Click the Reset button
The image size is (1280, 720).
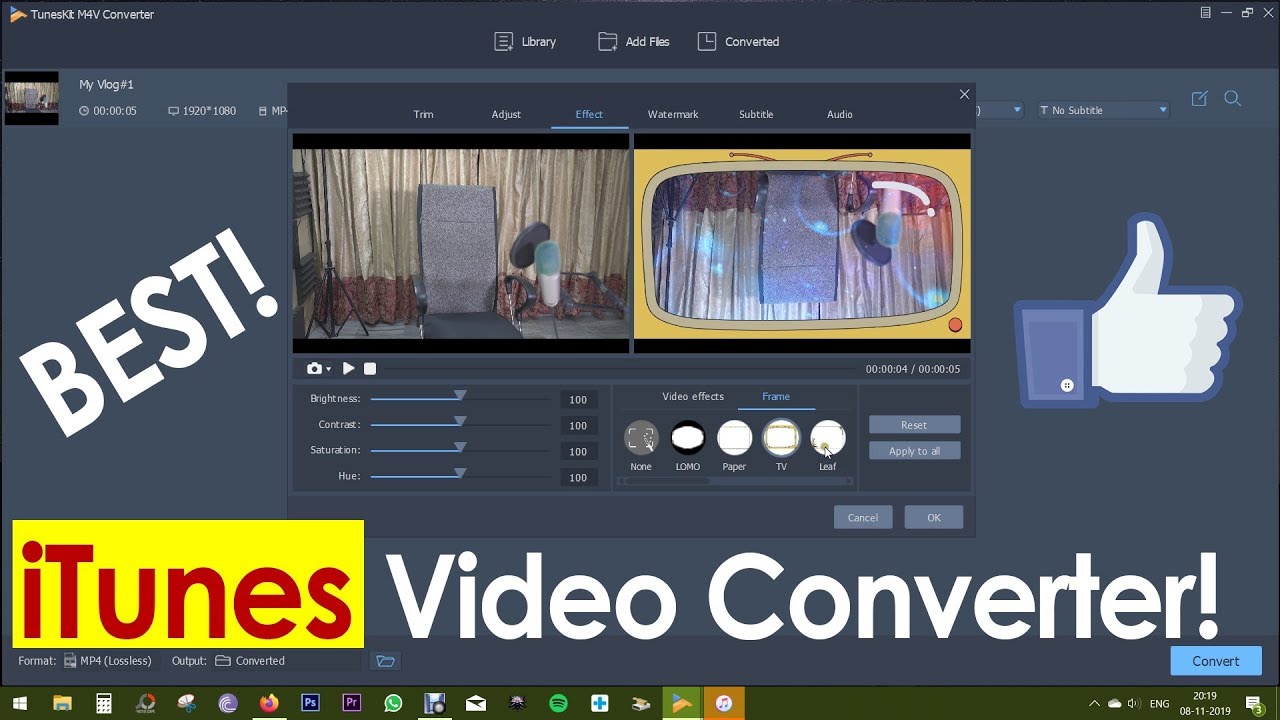click(x=914, y=425)
